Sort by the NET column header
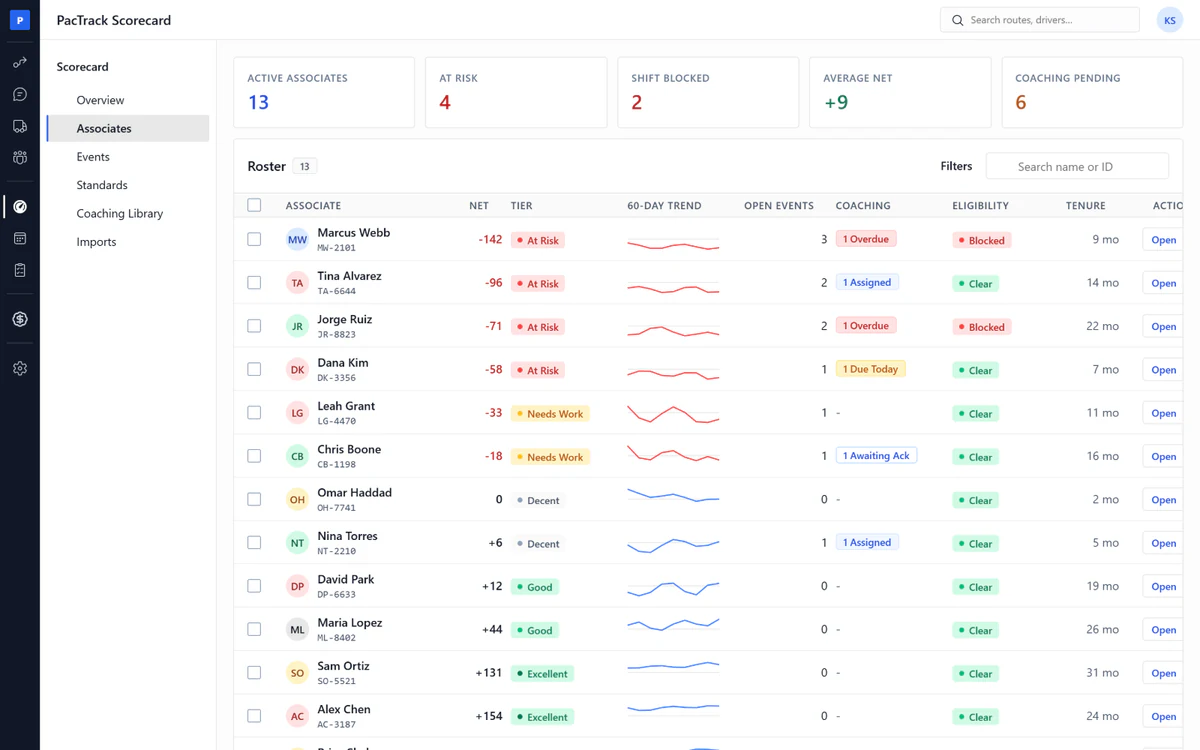The image size is (1200, 750). [479, 206]
